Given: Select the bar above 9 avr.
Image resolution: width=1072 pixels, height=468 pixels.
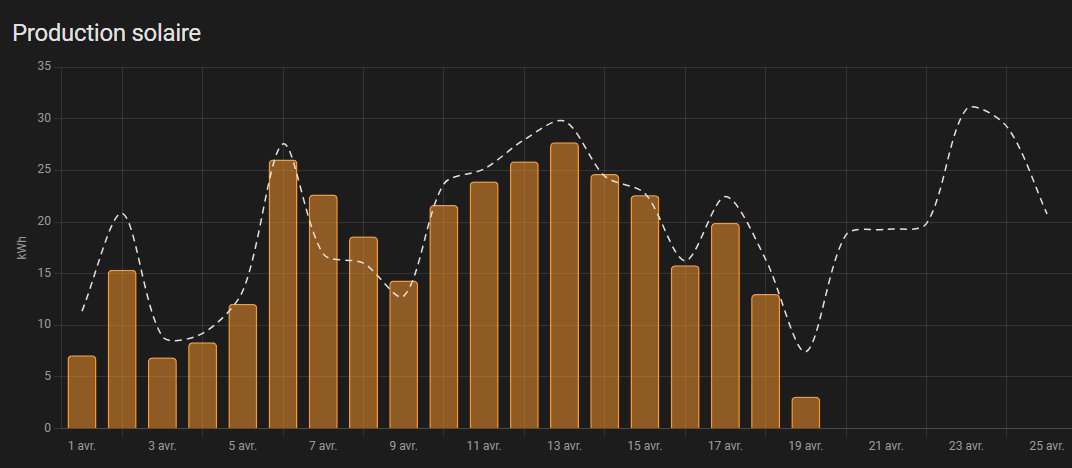Looking at the screenshot, I should (x=403, y=354).
